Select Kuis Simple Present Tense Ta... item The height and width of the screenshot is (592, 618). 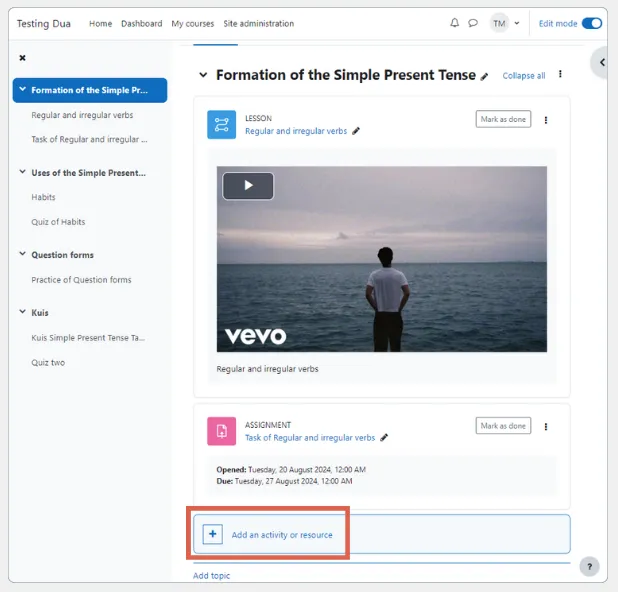88,338
